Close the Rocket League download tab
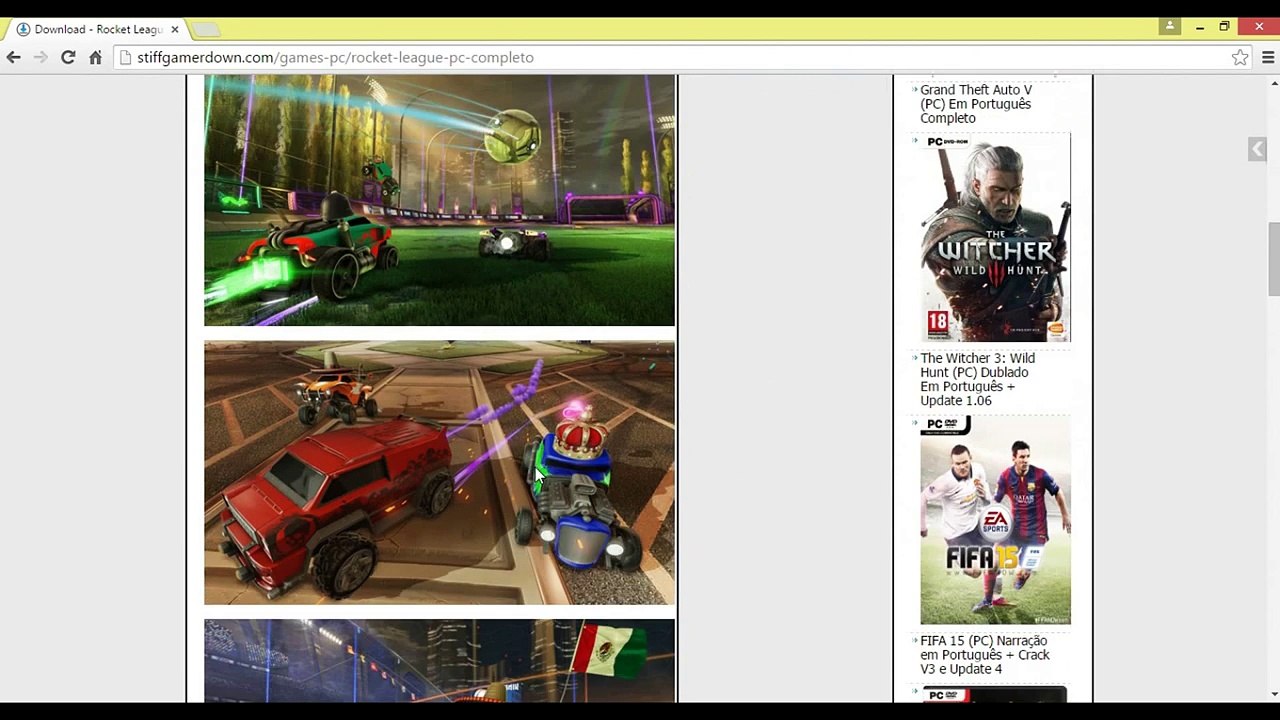The width and height of the screenshot is (1280, 720). pos(174,30)
